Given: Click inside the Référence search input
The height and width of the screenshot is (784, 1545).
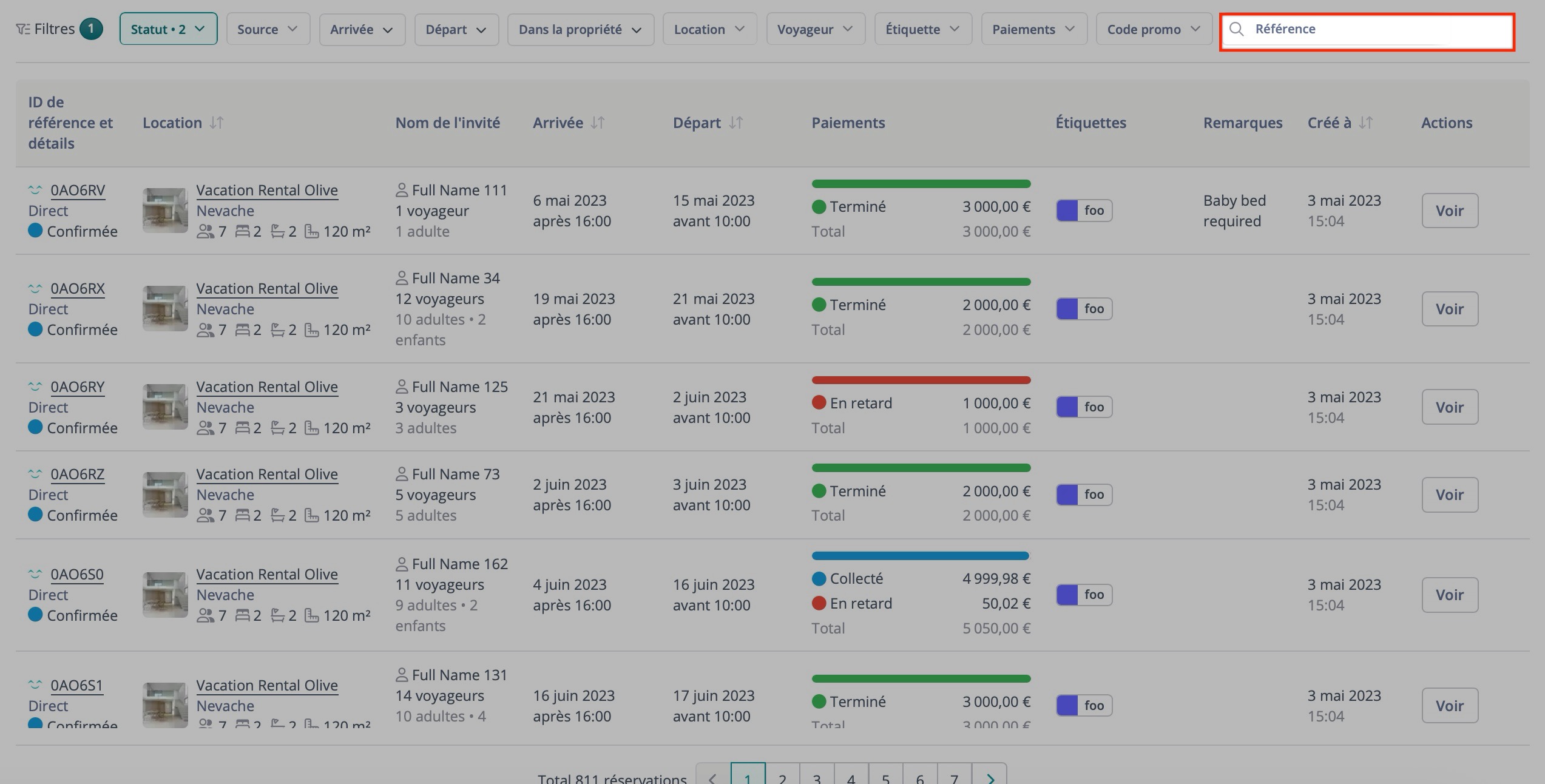Looking at the screenshot, I should pos(1365,29).
